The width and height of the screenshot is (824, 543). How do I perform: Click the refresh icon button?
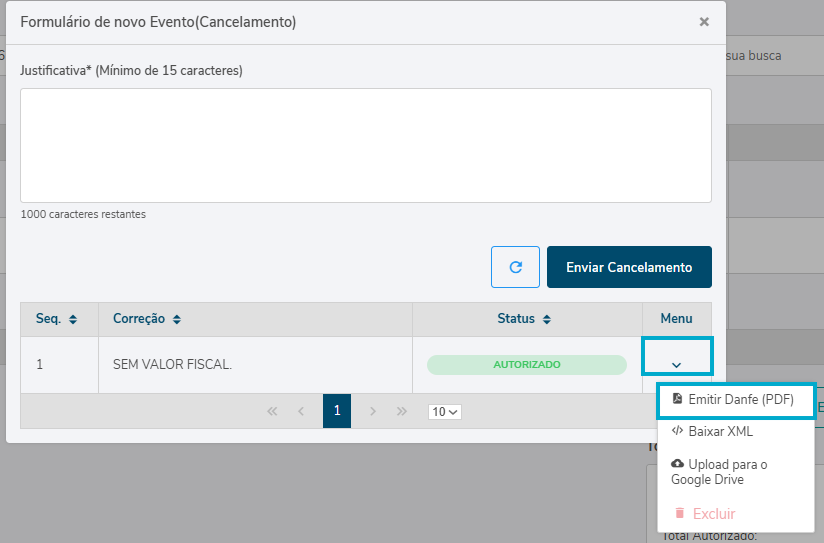(x=515, y=267)
